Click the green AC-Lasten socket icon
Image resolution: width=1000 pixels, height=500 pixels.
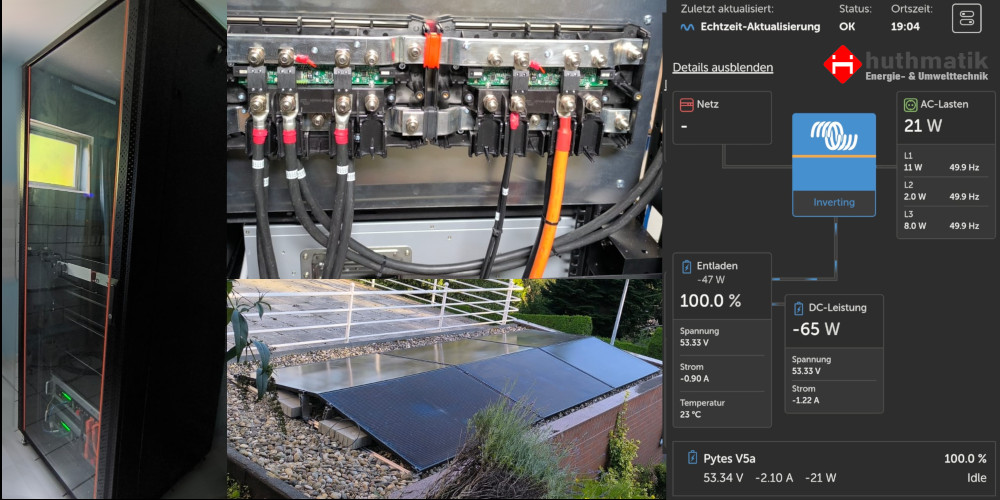coord(910,104)
